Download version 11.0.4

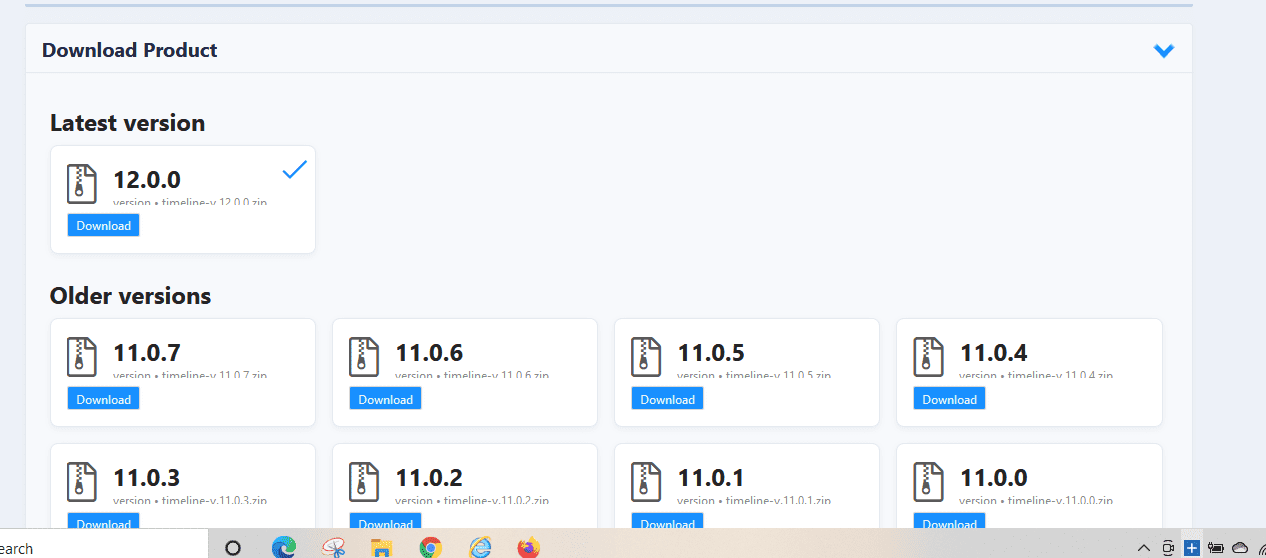click(950, 399)
